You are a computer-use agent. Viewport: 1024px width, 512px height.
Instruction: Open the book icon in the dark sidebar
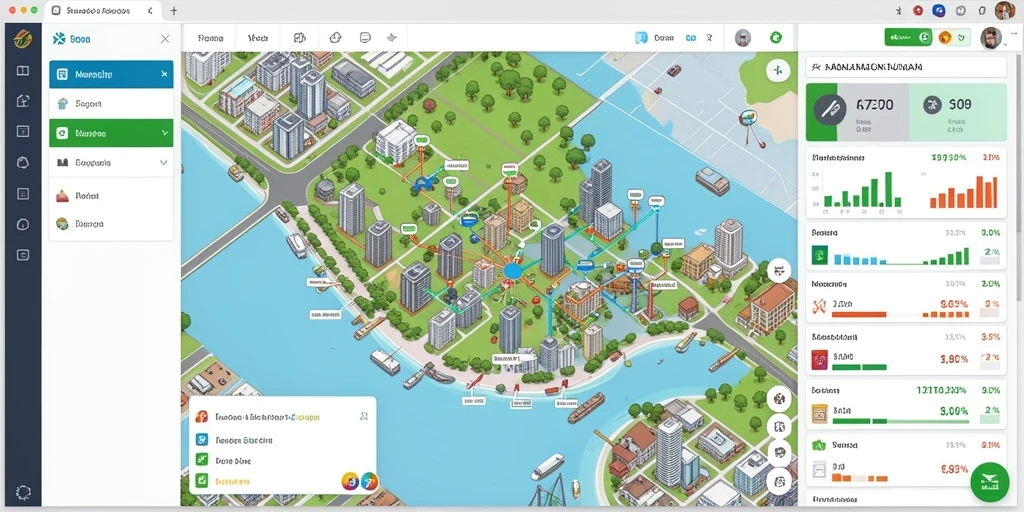pyautogui.click(x=23, y=71)
